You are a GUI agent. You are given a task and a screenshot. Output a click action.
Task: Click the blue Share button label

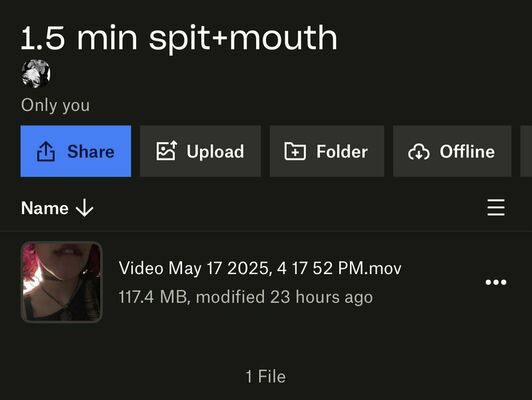coord(91,151)
